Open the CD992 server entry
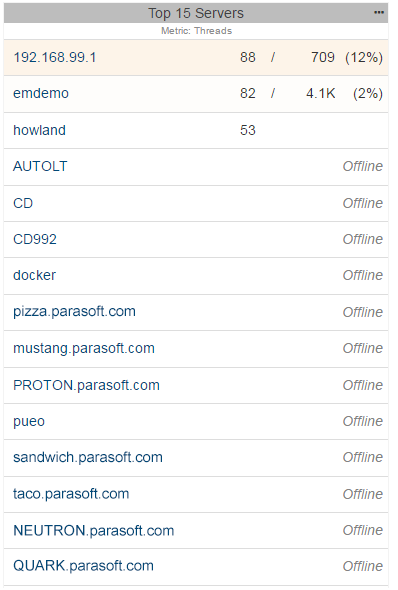Viewport: 398px width, 590px height. (35, 239)
